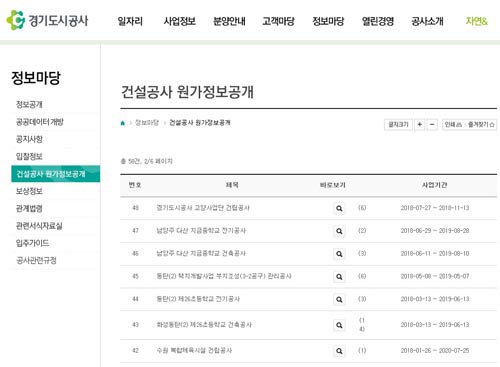The height and width of the screenshot is (367, 500).
Task: Click the 인쇄 print button
Action: [x=453, y=124]
